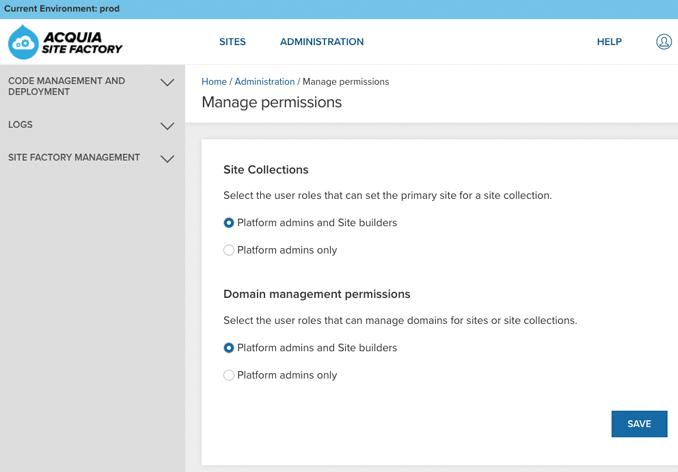Expand Site Factory Management chevron
This screenshot has width=678, height=472.
click(x=167, y=158)
